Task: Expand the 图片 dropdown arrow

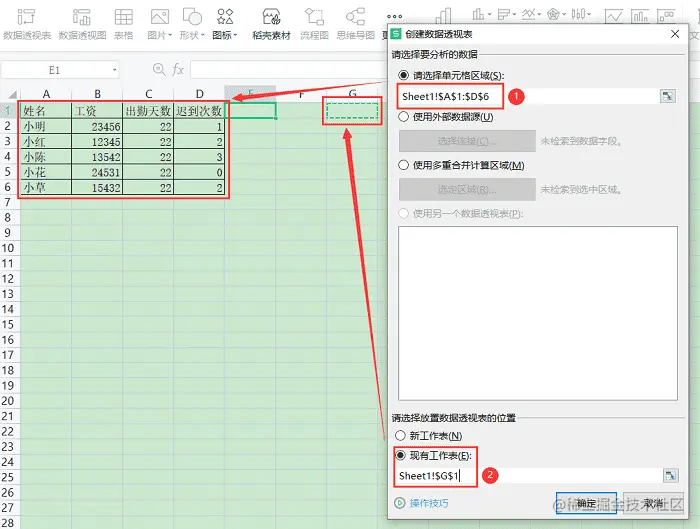Action: click(x=170, y=35)
